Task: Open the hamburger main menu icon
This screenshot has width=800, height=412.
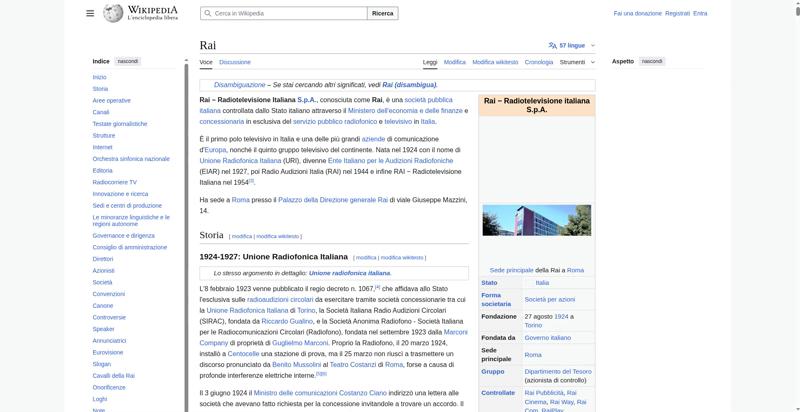Action: pyautogui.click(x=90, y=13)
